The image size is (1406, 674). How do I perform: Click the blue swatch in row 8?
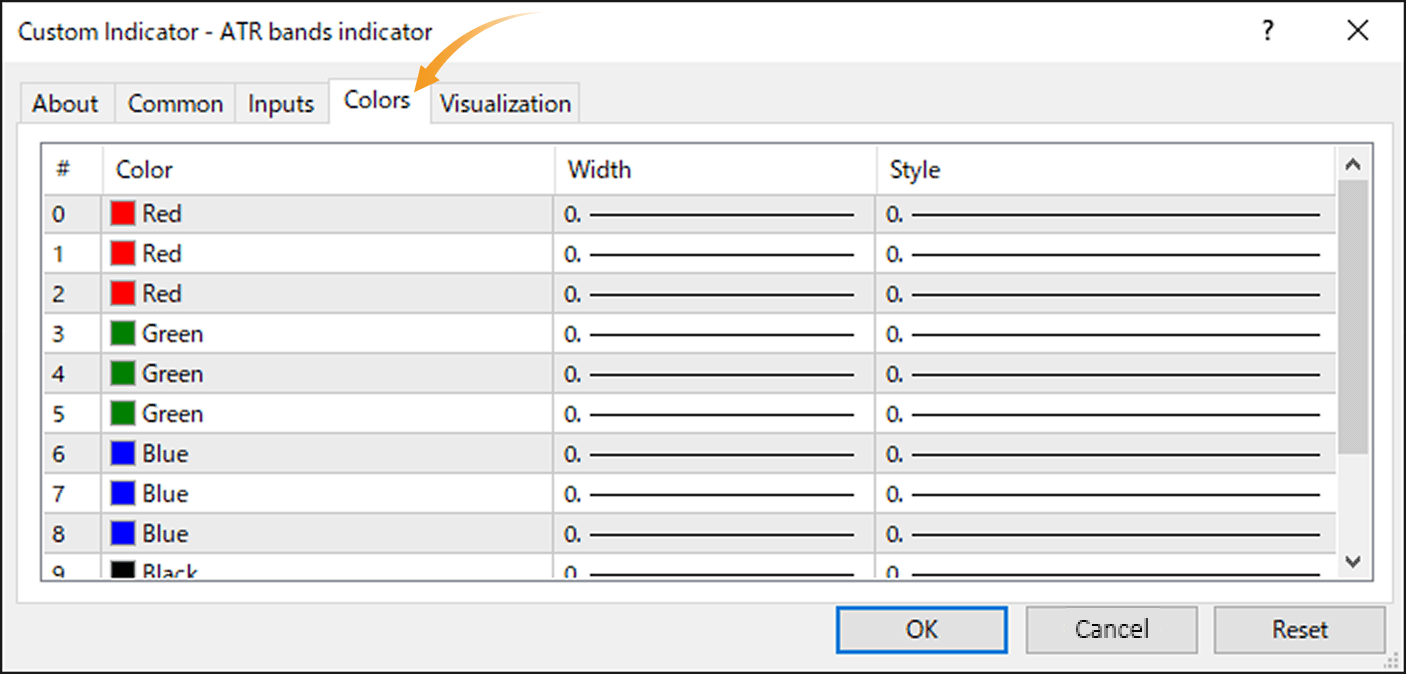123,534
